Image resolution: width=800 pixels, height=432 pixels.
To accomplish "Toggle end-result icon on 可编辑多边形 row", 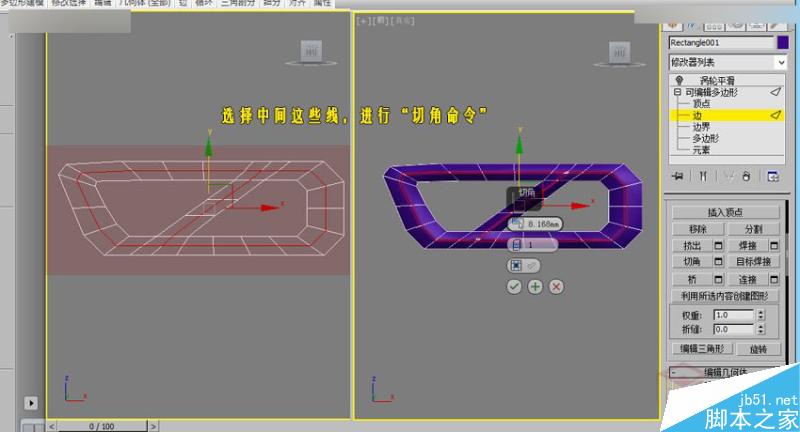I will pyautogui.click(x=776, y=92).
